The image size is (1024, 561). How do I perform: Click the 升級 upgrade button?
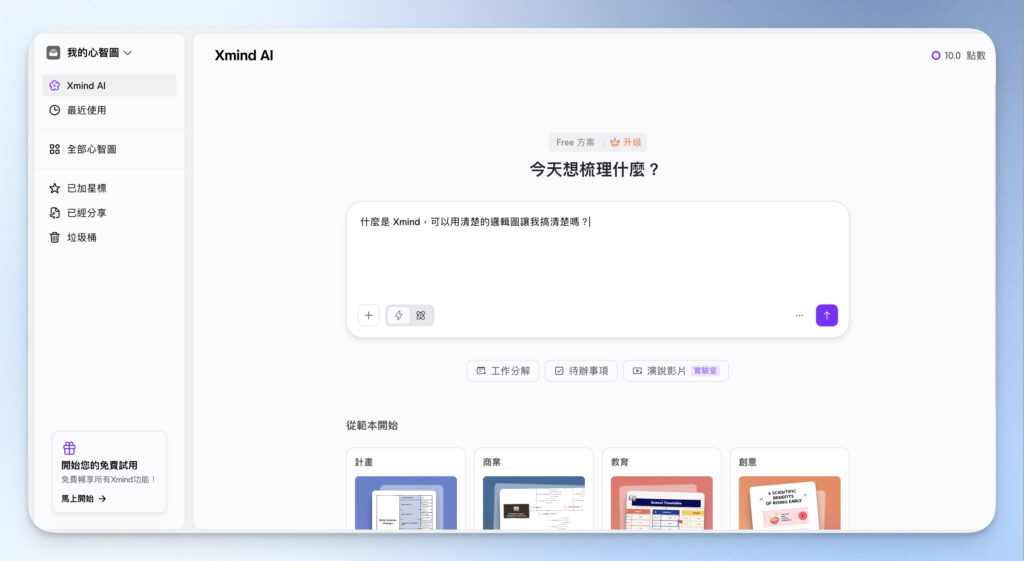626,142
